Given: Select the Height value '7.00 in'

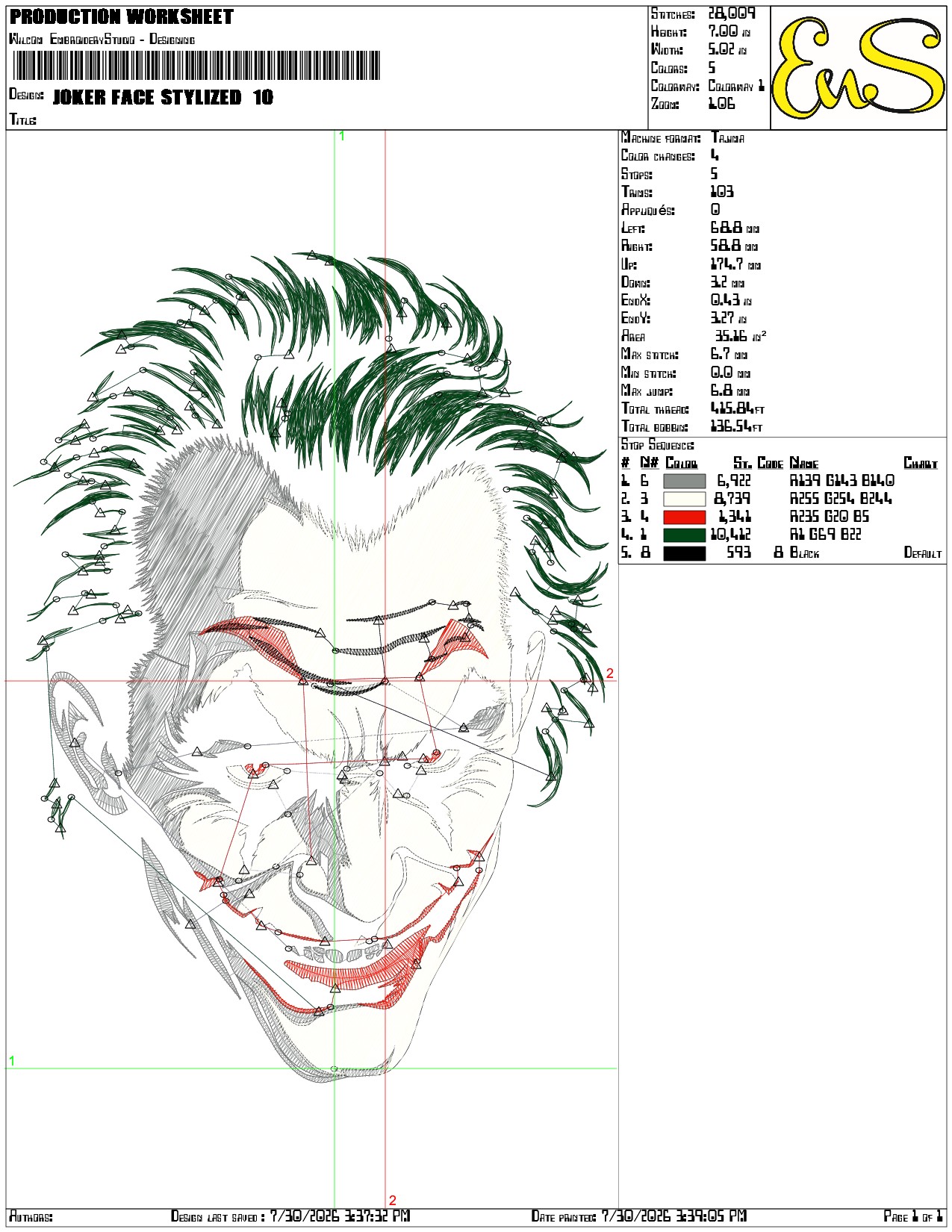Looking at the screenshot, I should tap(729, 31).
